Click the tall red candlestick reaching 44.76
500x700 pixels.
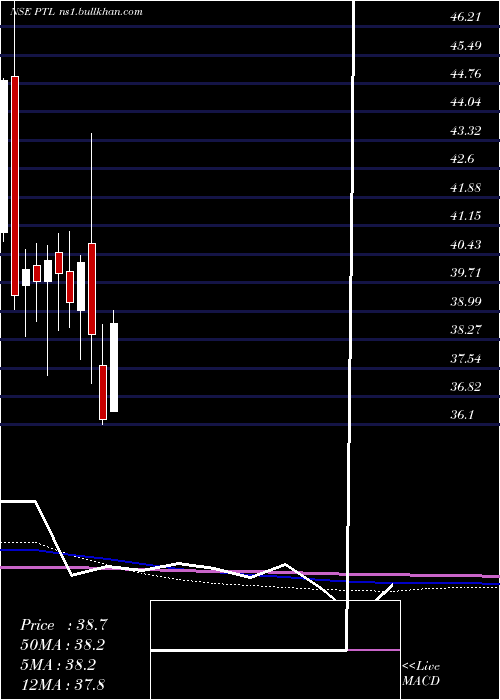tap(15, 186)
